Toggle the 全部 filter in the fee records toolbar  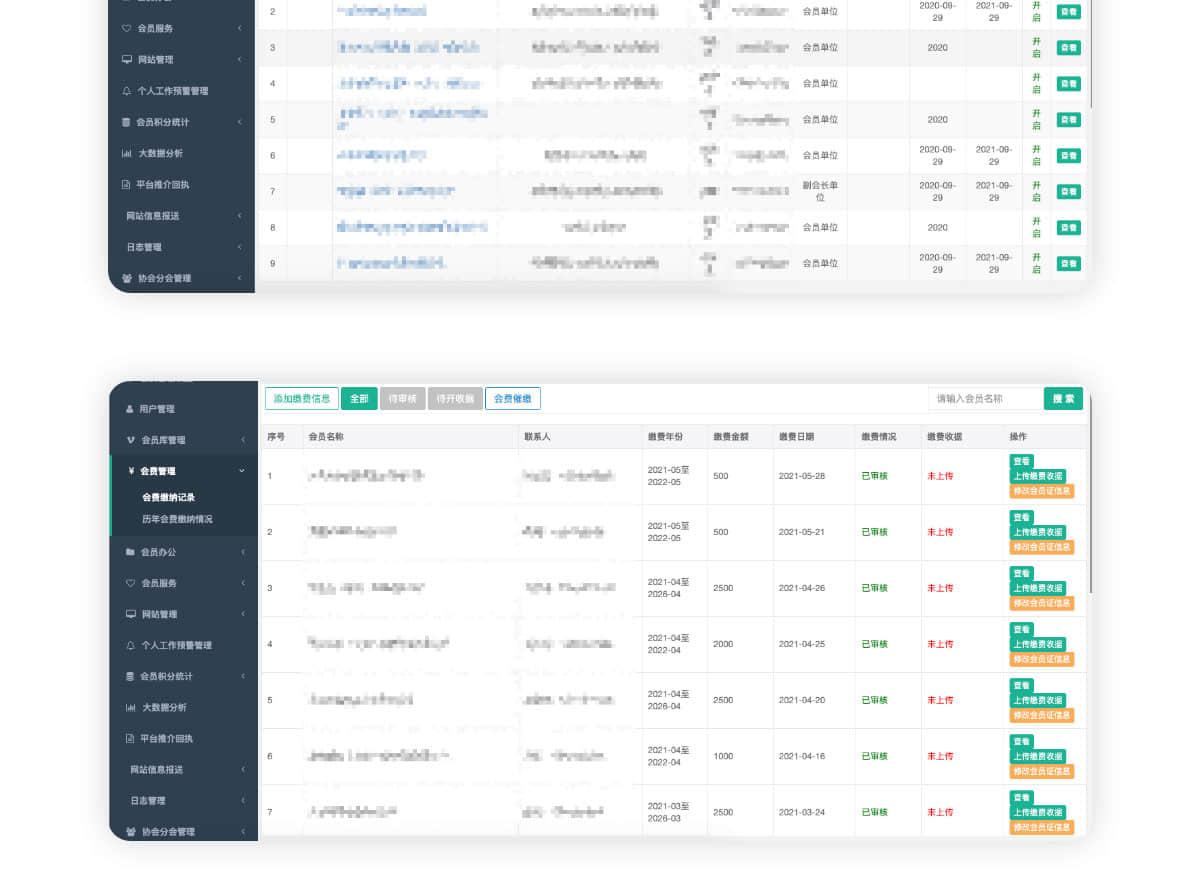(x=359, y=399)
